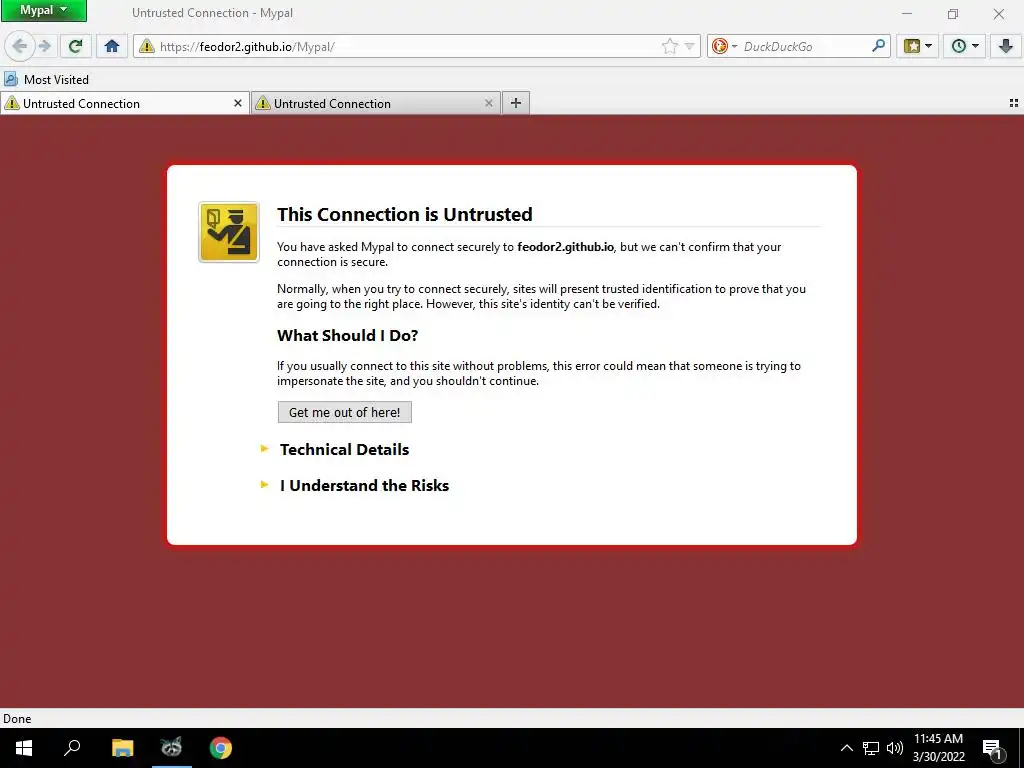Expand the bookmarks button dropdown arrow

(x=928, y=46)
